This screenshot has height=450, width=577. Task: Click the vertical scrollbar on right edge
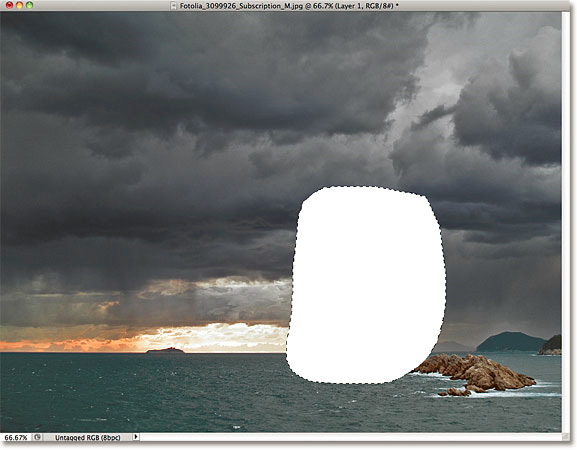coord(566,221)
